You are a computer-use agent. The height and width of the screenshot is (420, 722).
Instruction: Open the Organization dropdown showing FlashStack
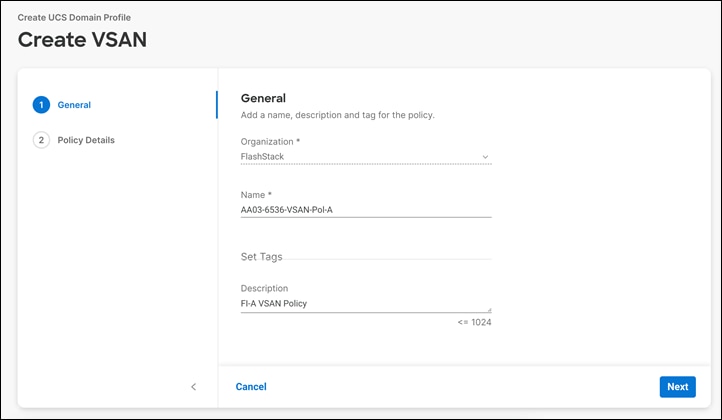pyautogui.click(x=366, y=157)
